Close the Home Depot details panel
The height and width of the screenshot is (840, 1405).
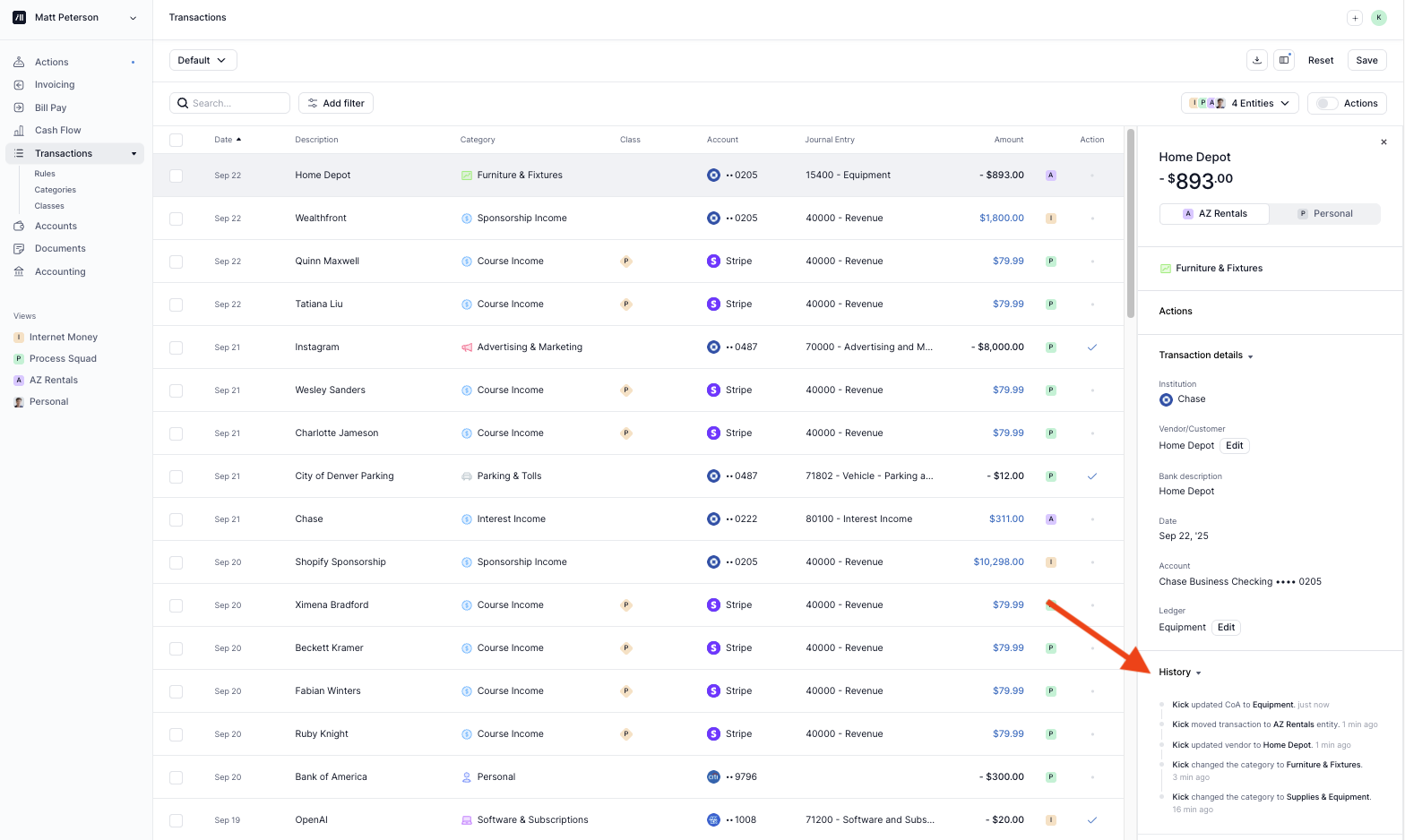click(x=1383, y=142)
